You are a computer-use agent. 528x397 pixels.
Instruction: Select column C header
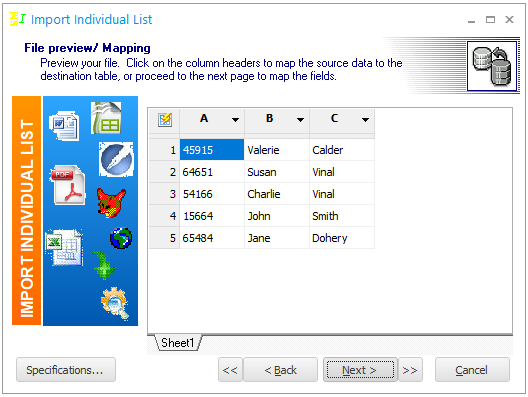(334, 119)
